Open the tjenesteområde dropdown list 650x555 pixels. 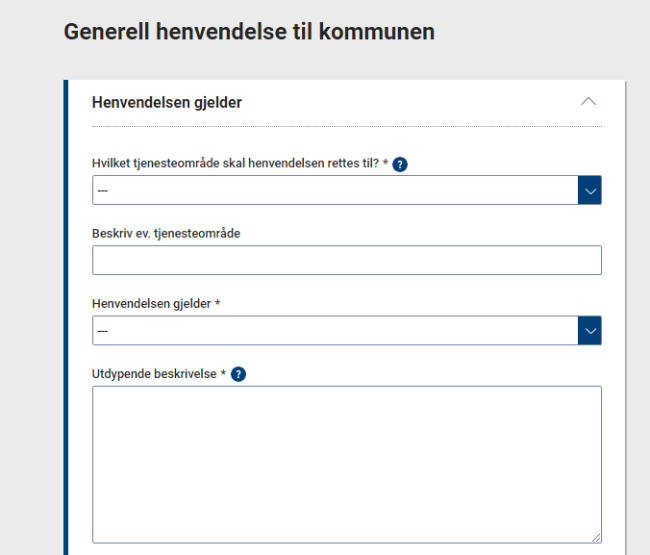click(347, 190)
